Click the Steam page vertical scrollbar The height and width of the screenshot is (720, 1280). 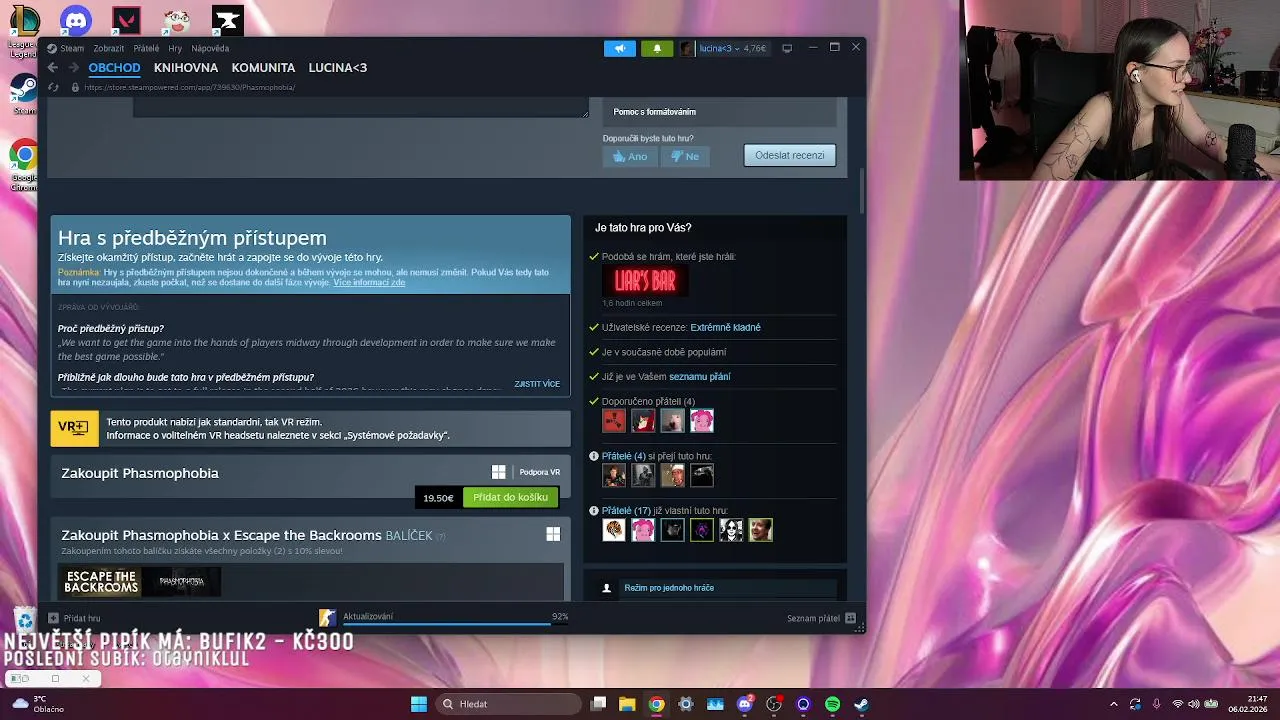point(861,190)
